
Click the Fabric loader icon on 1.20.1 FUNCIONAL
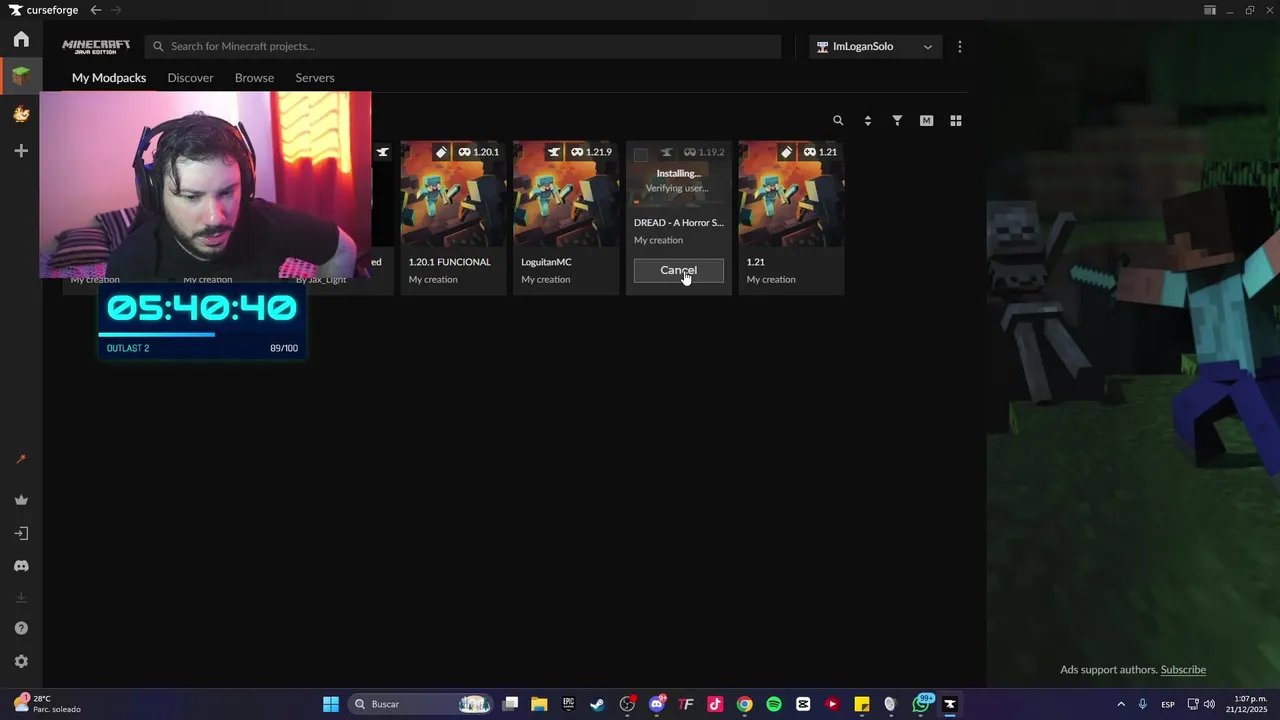tap(441, 152)
